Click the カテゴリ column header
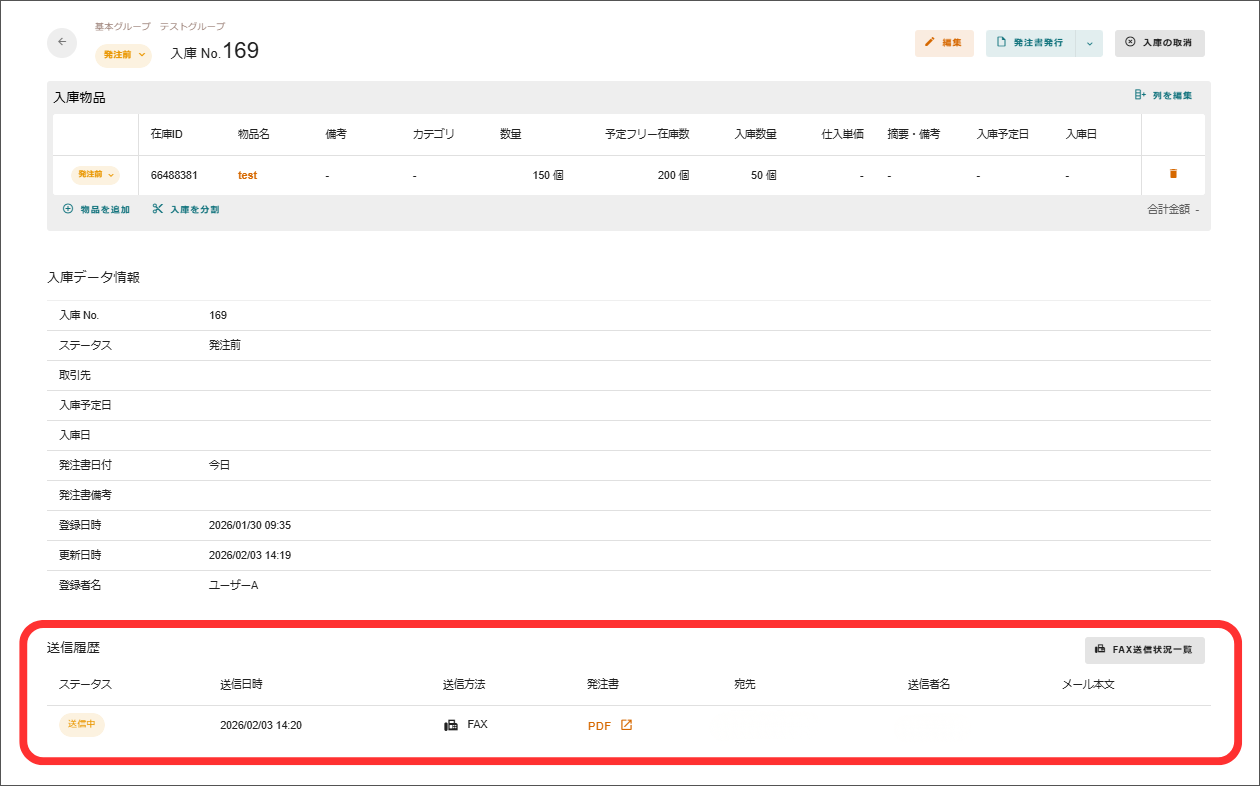1260x786 pixels. tap(434, 134)
